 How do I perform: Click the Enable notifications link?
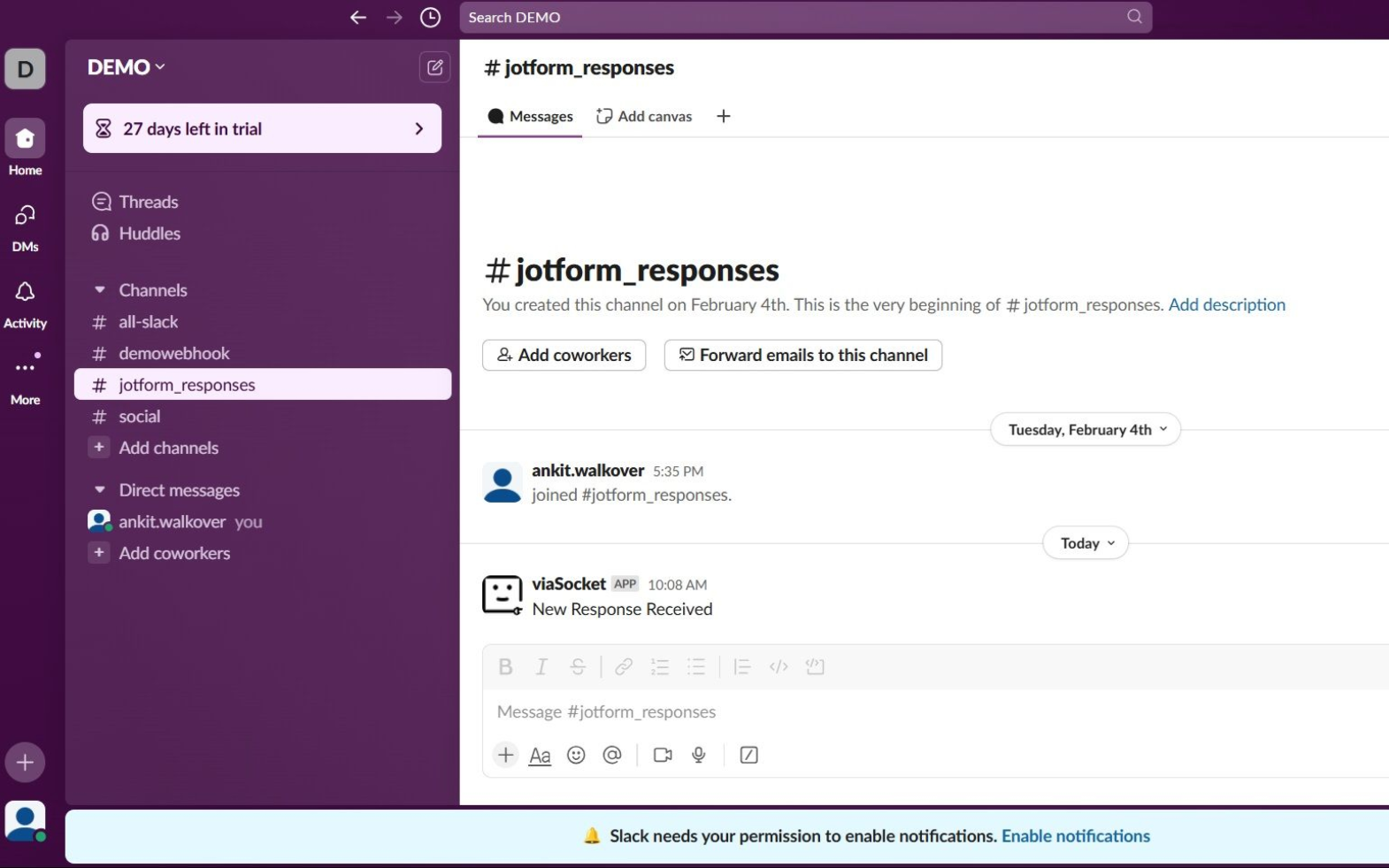tap(1075, 836)
